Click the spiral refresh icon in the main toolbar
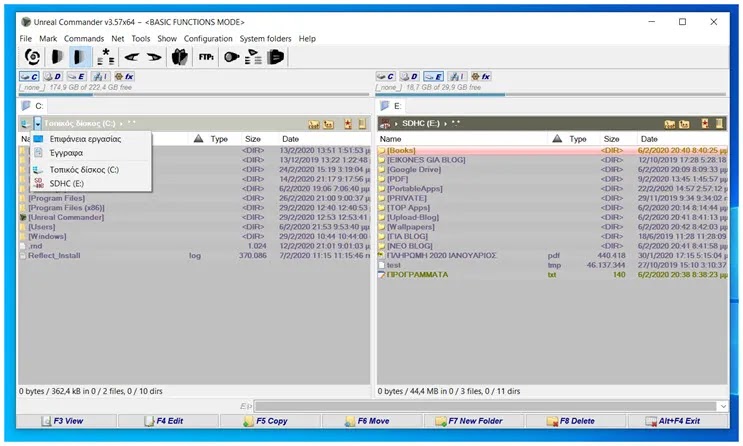The width and height of the screenshot is (743, 446). [x=32, y=57]
